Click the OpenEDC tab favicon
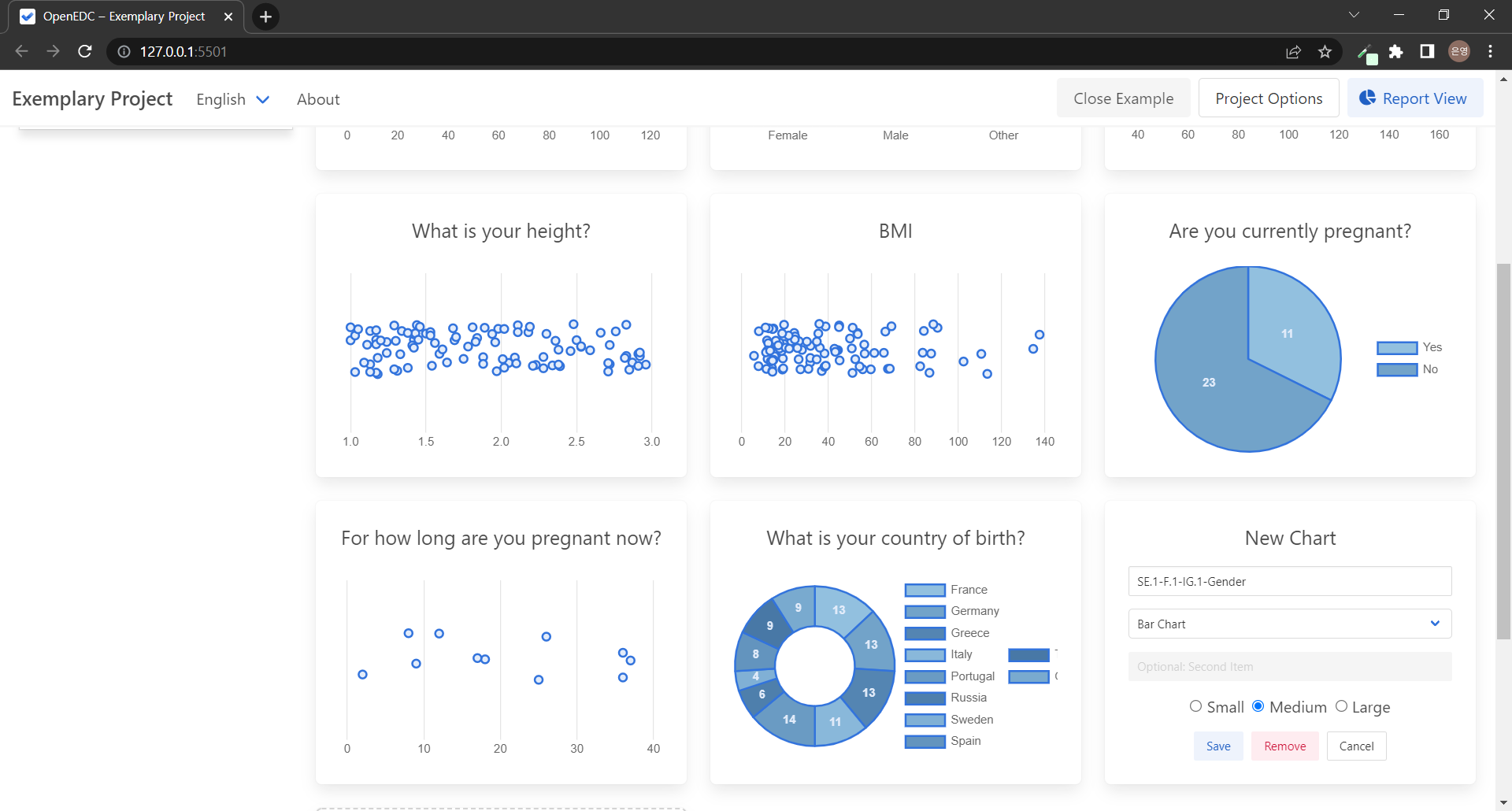This screenshot has width=1512, height=811. click(x=28, y=17)
